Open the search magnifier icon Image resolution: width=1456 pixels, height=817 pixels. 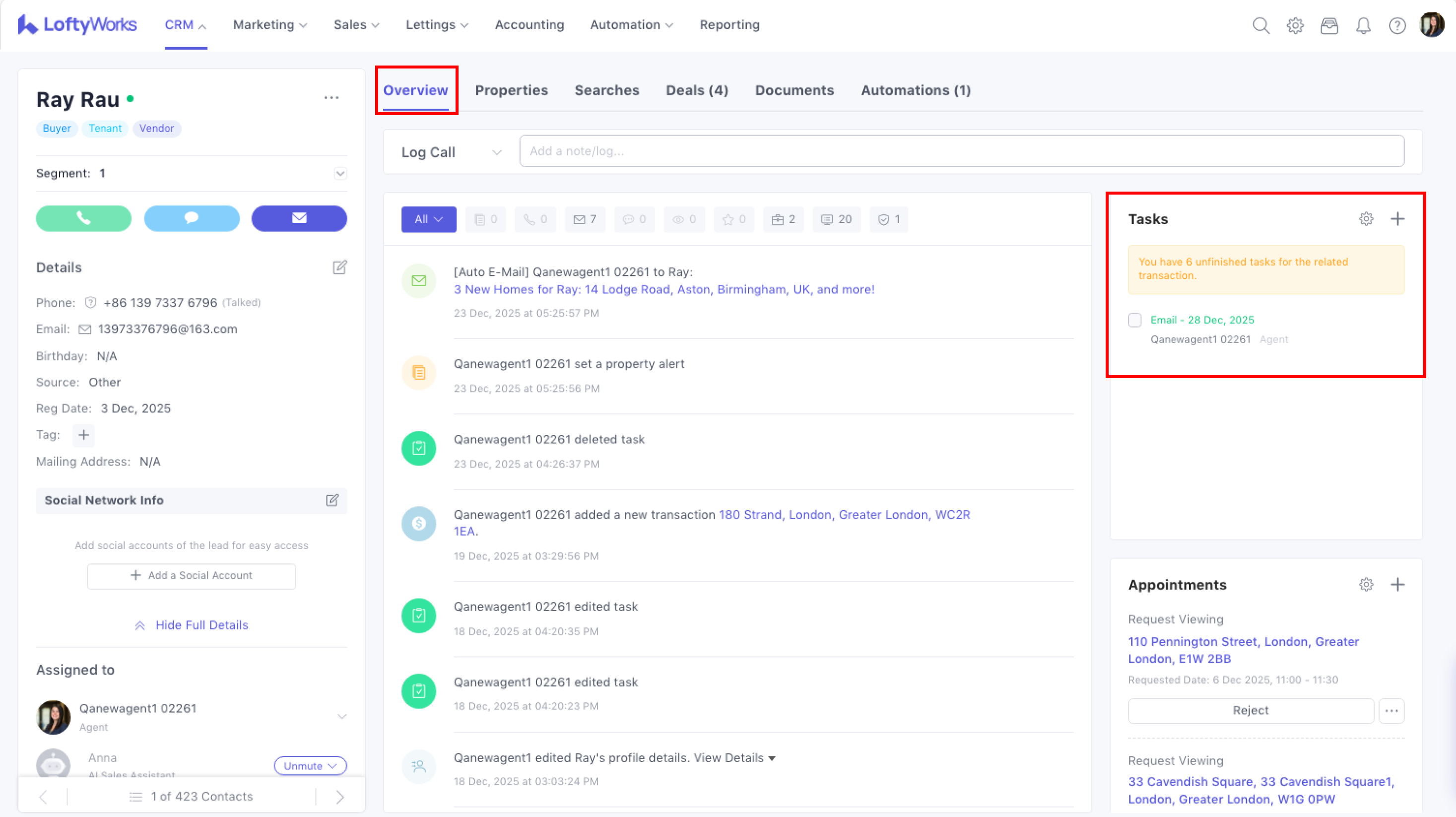(x=1261, y=25)
